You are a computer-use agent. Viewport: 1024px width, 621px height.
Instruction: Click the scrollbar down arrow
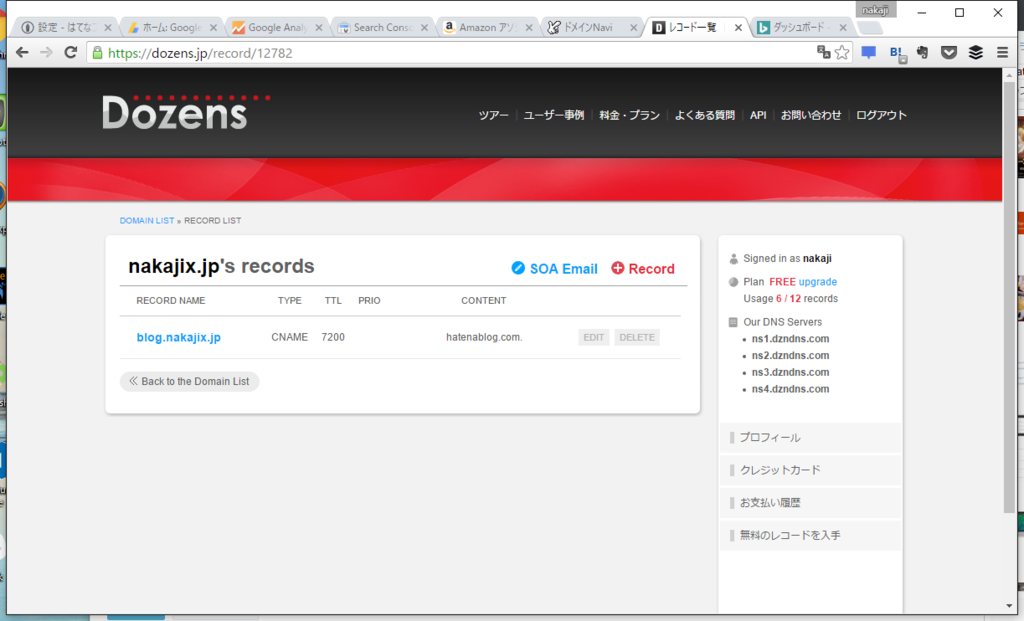click(1009, 606)
